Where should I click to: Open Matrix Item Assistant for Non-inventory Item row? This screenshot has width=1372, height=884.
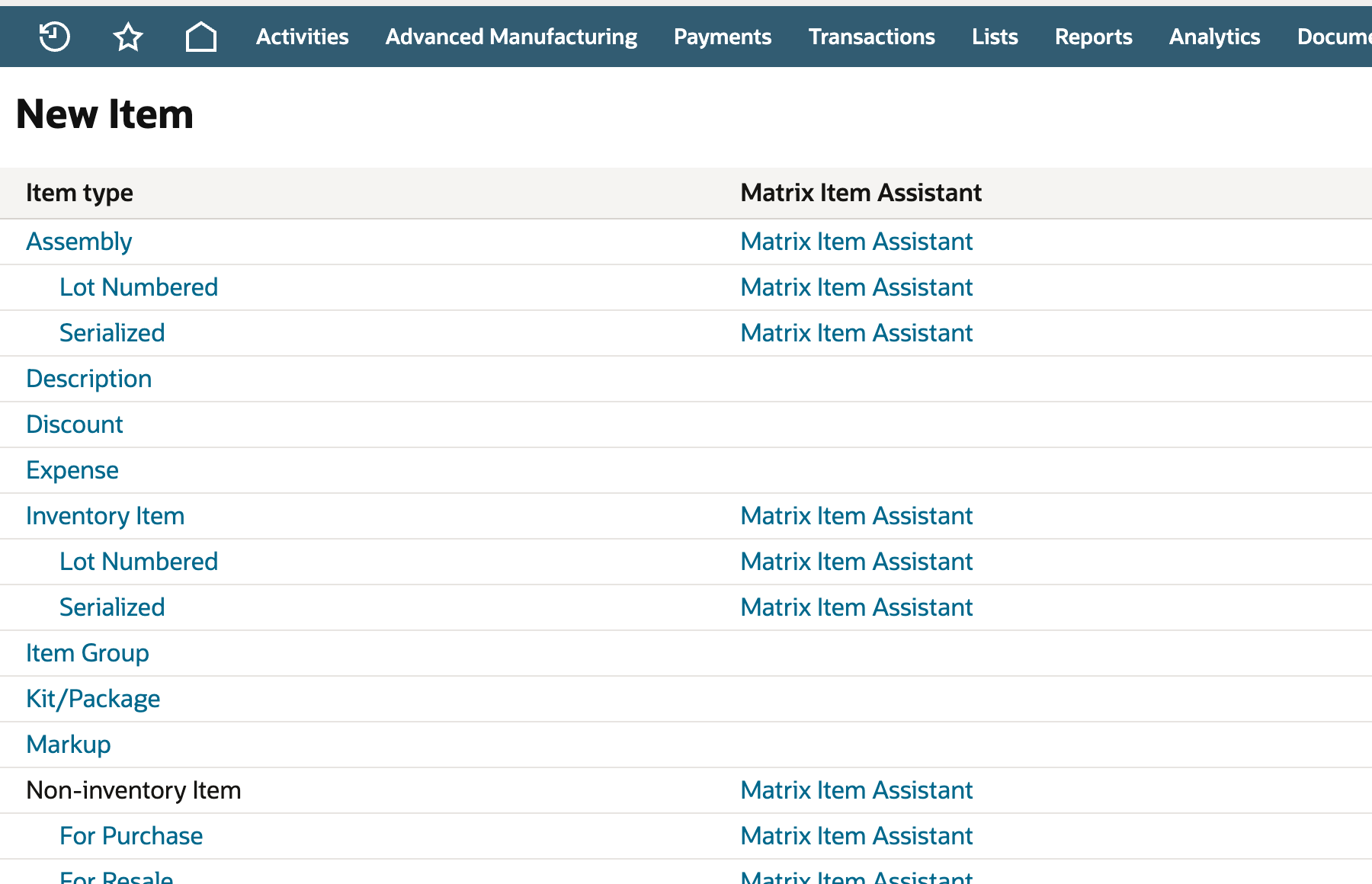tap(857, 790)
